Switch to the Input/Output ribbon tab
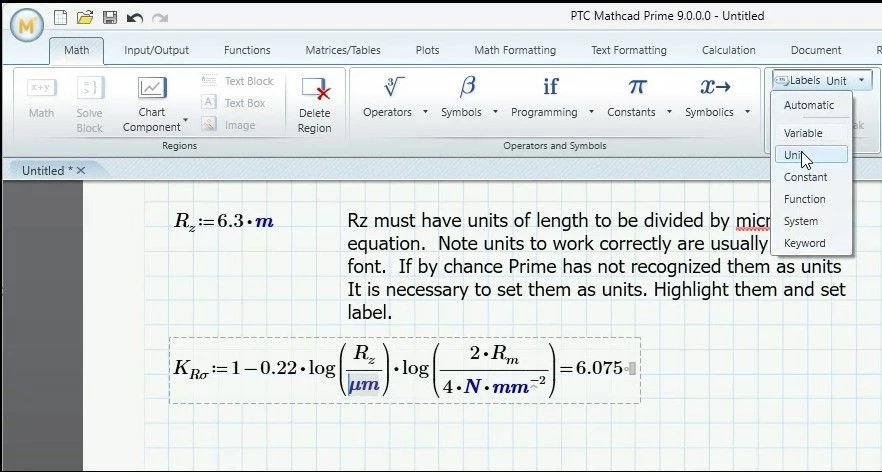 (156, 50)
